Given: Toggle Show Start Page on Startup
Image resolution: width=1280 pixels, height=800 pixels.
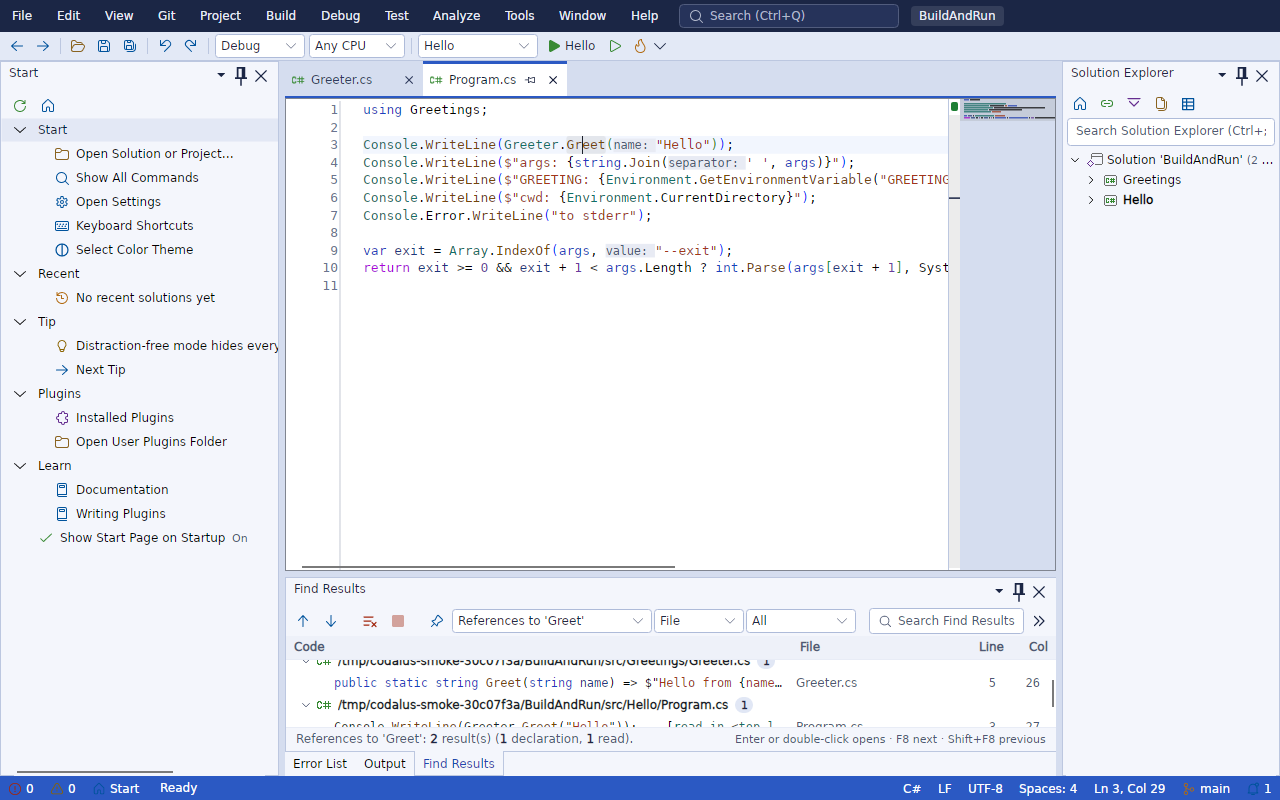Looking at the screenshot, I should (x=142, y=538).
